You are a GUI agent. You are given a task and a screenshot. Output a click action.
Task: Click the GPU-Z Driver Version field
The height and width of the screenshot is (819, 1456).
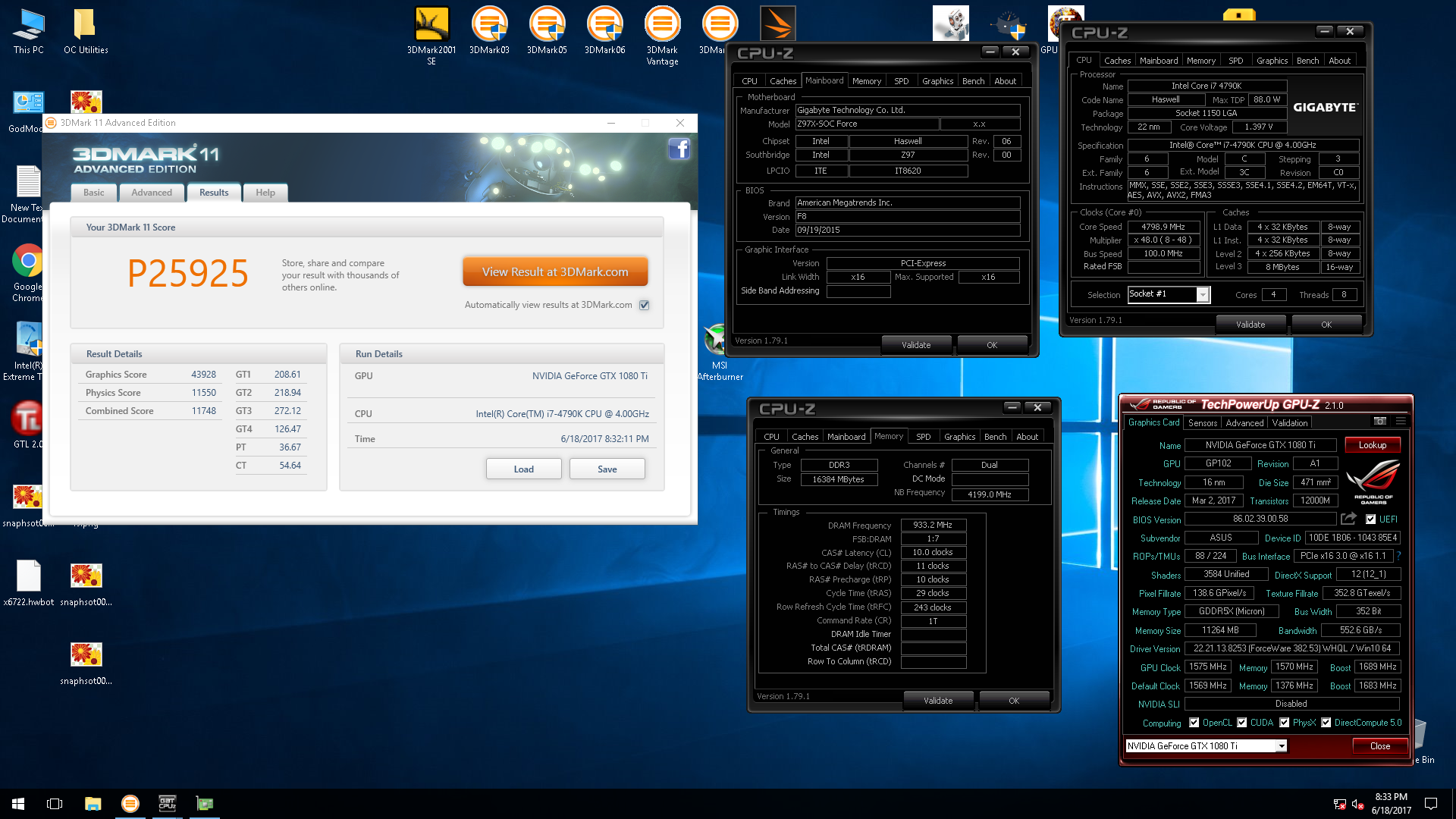click(1291, 648)
